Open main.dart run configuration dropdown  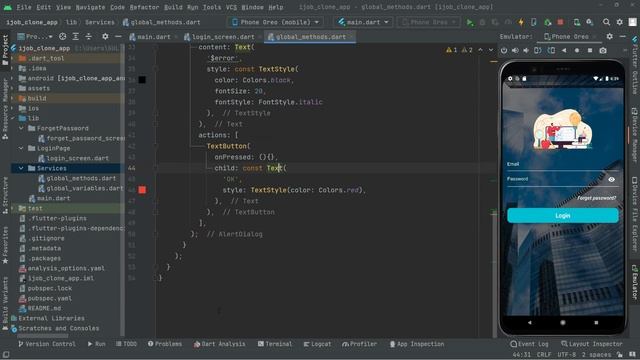pyautogui.click(x=363, y=22)
